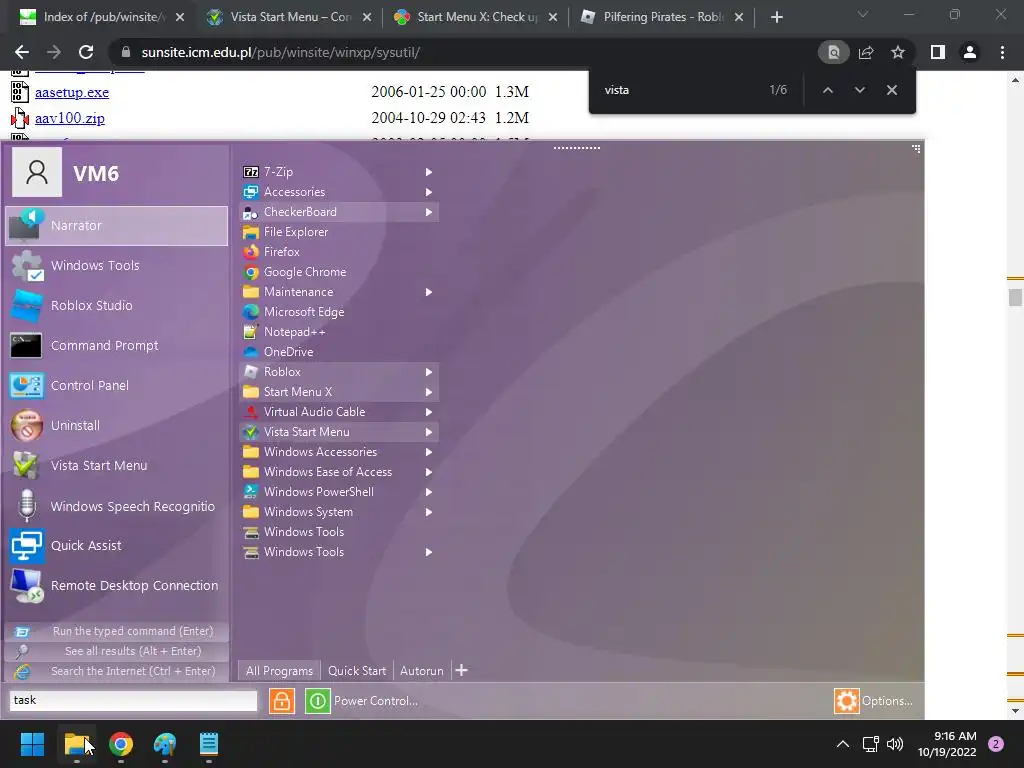Open the Notepad icon on taskbar
The width and height of the screenshot is (1024, 768).
click(209, 744)
